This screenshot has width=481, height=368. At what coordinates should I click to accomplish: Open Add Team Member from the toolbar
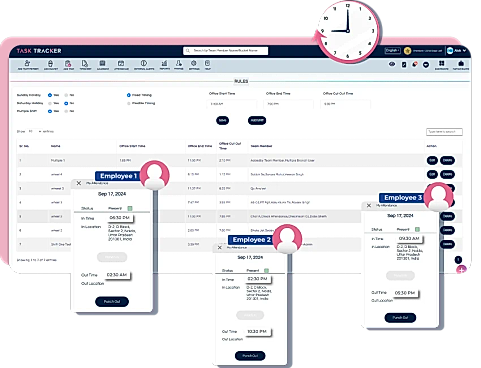click(28, 65)
